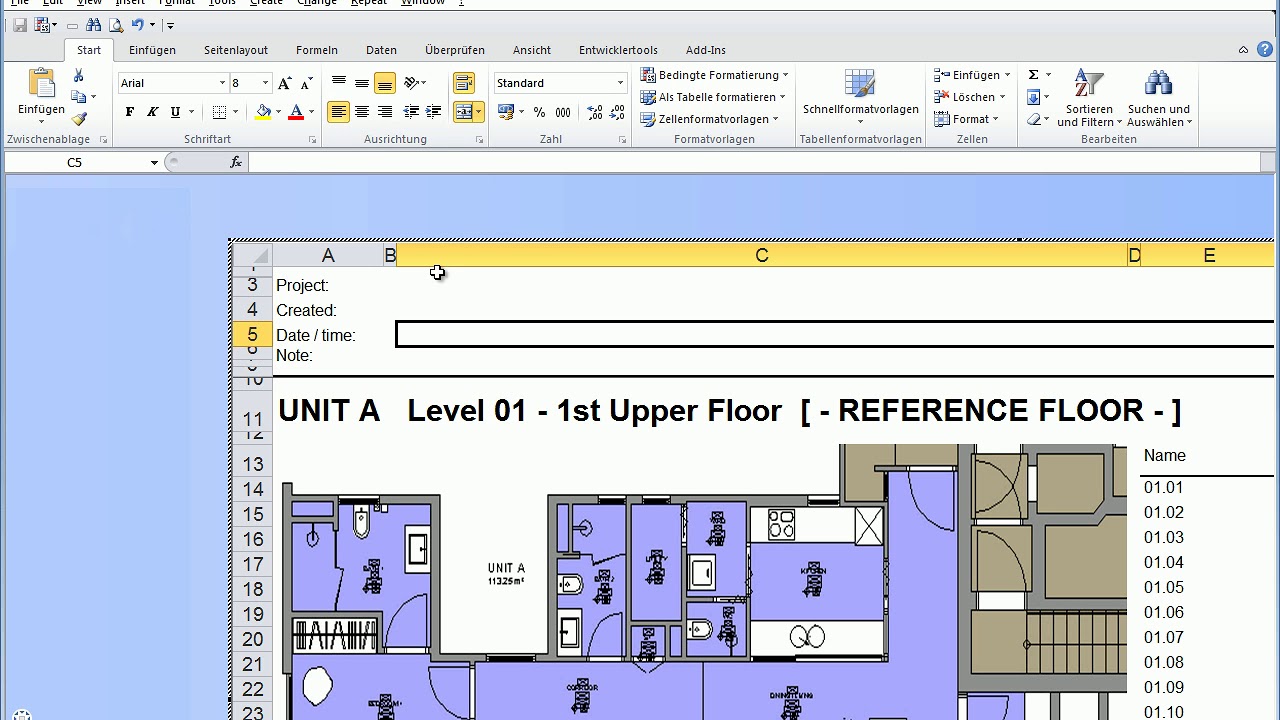This screenshot has width=1280, height=720.
Task: Toggle center horizontal alignment
Action: [362, 112]
